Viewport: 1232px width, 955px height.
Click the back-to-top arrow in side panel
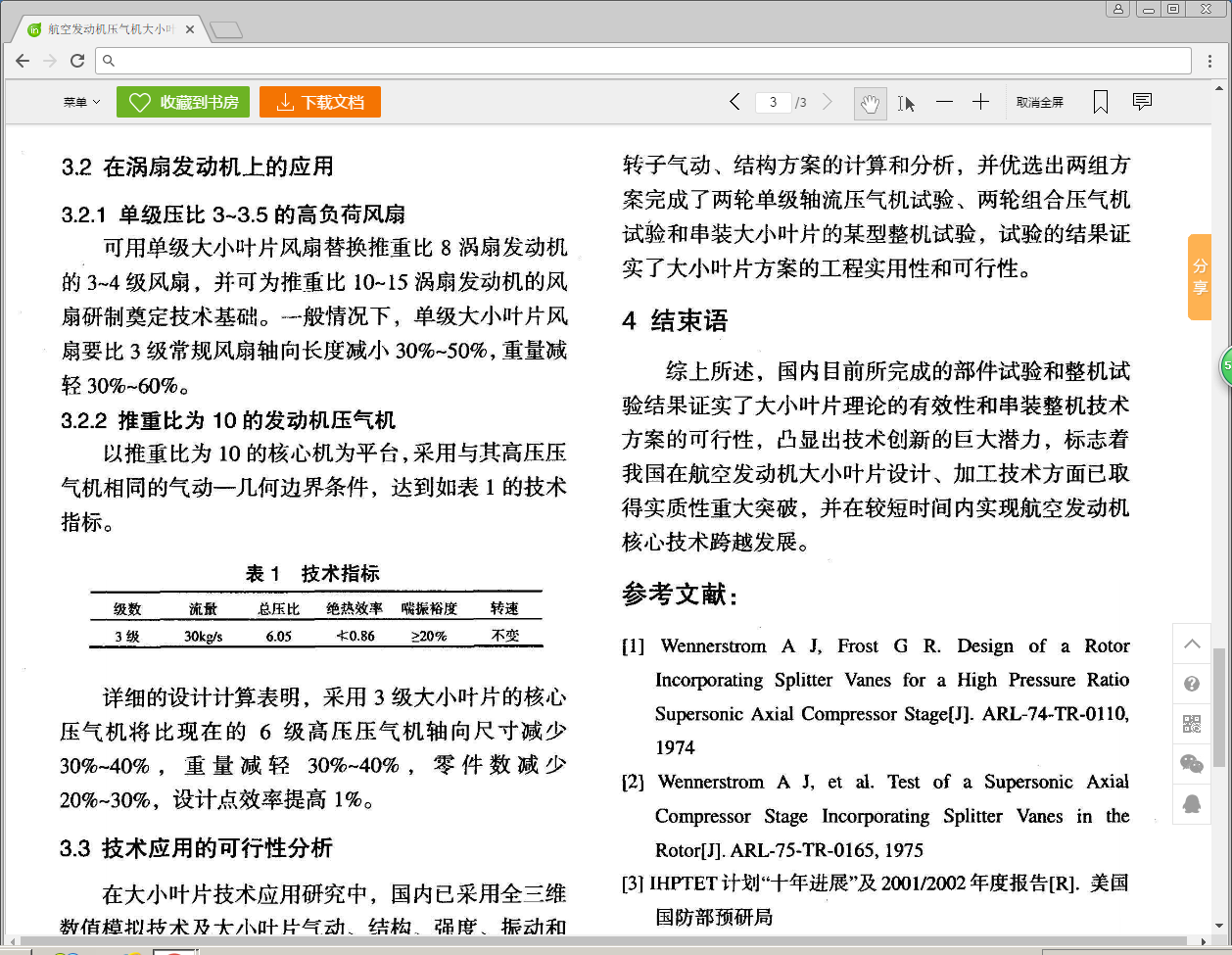[1192, 644]
